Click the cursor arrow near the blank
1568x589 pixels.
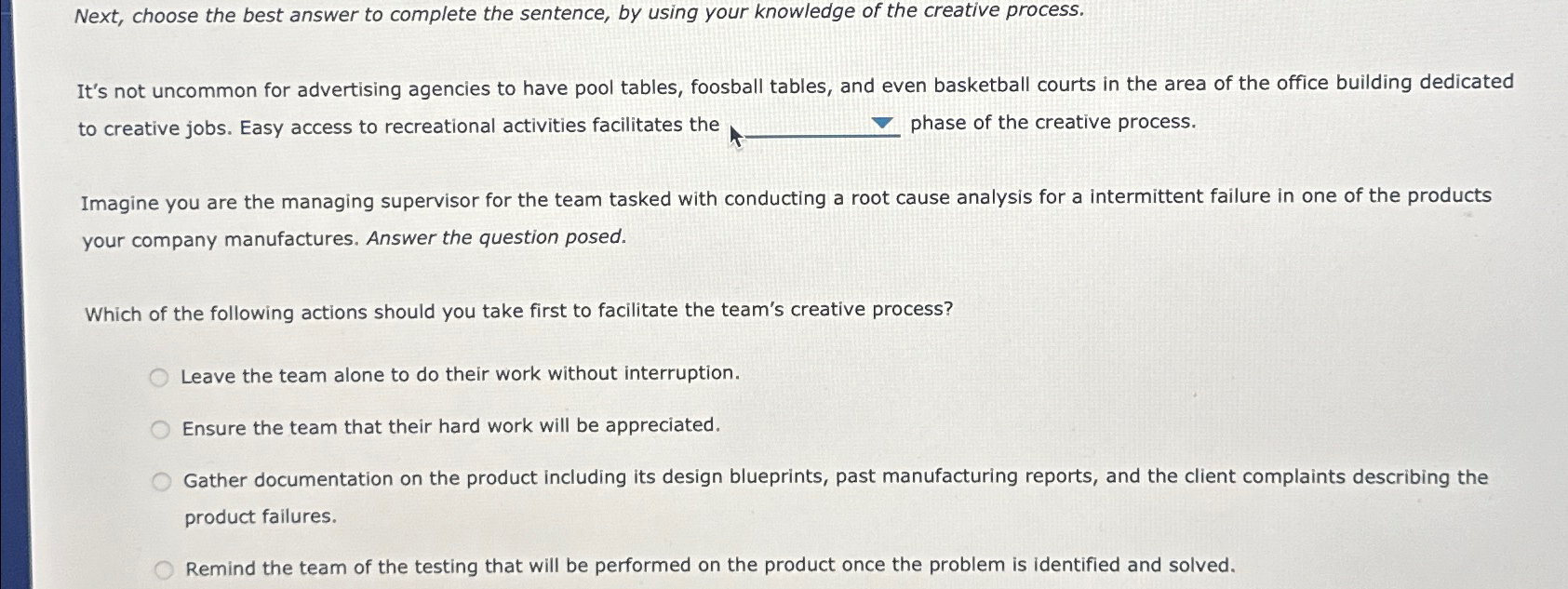(x=736, y=134)
